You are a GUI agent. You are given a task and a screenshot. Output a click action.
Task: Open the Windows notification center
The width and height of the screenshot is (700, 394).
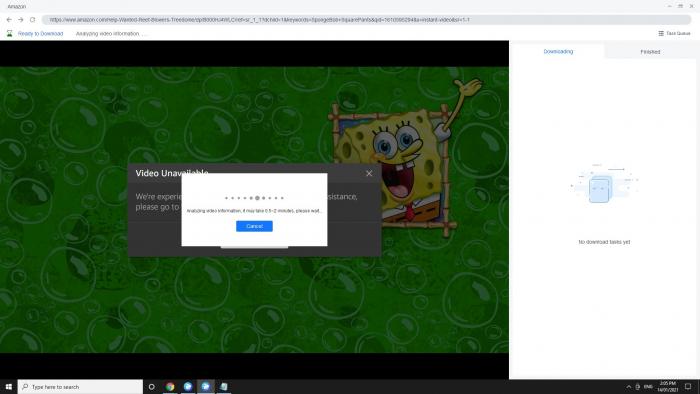[688, 387]
